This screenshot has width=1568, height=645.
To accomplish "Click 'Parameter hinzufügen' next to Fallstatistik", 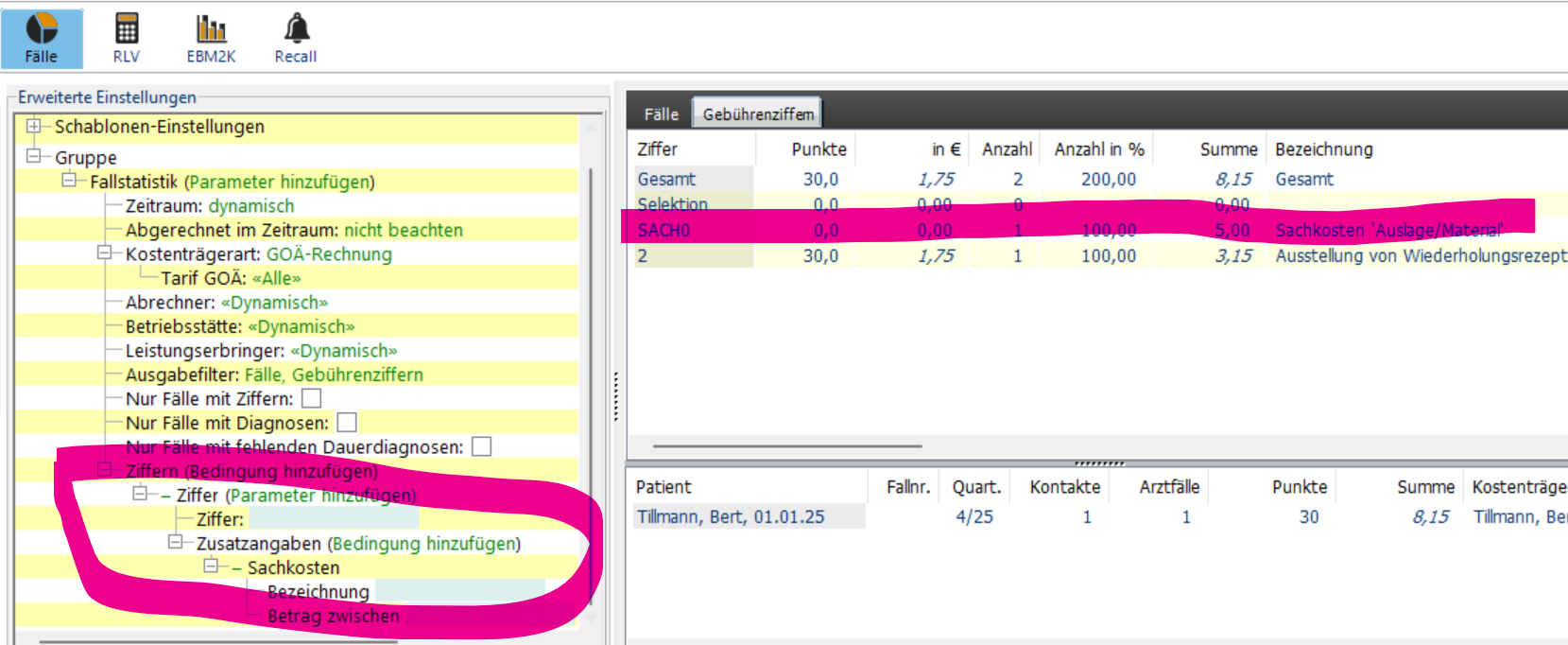I will tap(280, 182).
